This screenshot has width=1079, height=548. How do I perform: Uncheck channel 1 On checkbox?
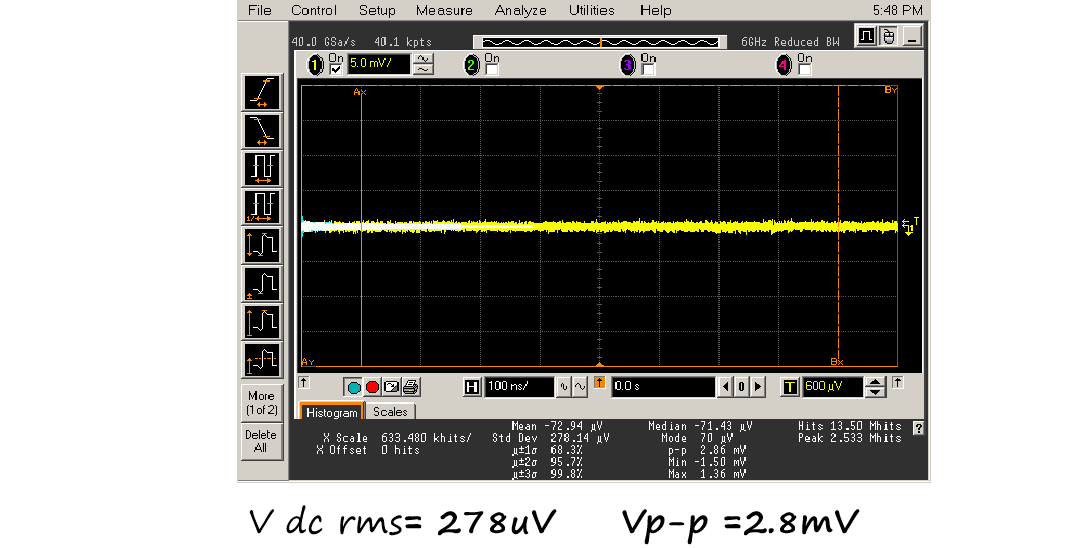coord(335,70)
